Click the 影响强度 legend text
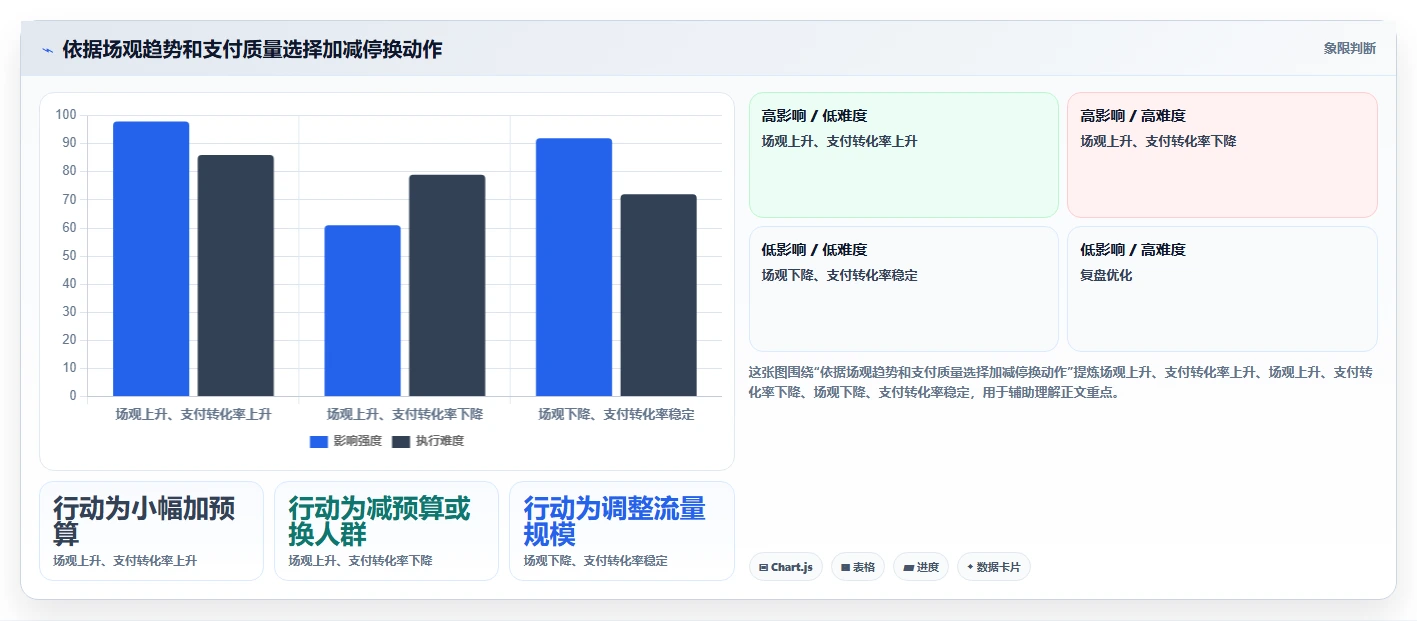Viewport: 1417px width, 621px height. (358, 441)
